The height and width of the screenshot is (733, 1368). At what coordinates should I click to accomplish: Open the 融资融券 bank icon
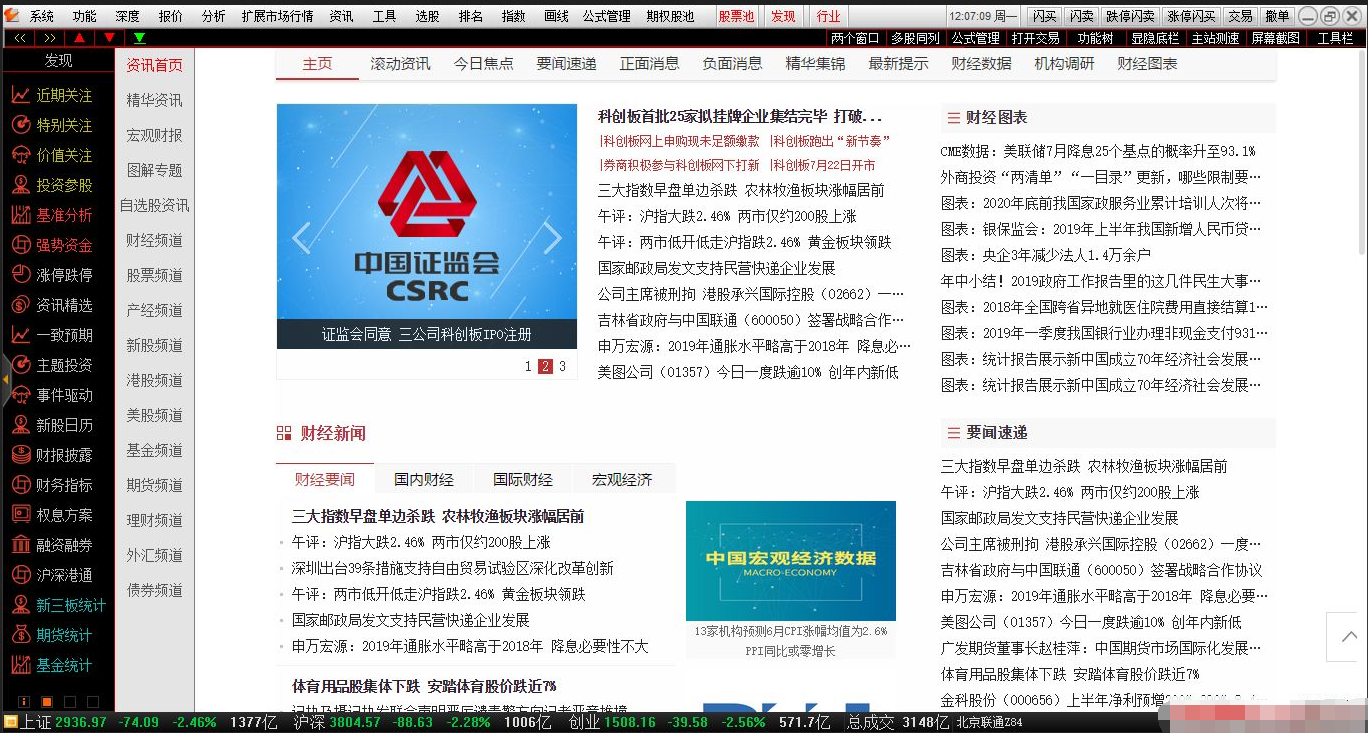click(x=20, y=545)
